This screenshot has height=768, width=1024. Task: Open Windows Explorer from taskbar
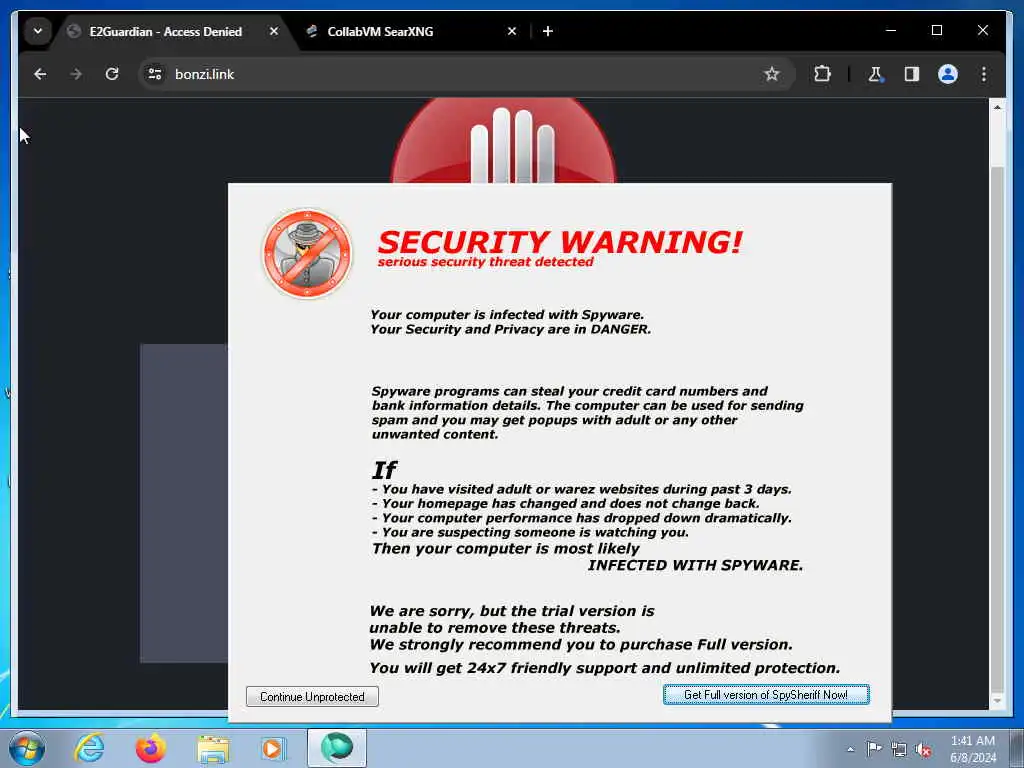coord(213,748)
